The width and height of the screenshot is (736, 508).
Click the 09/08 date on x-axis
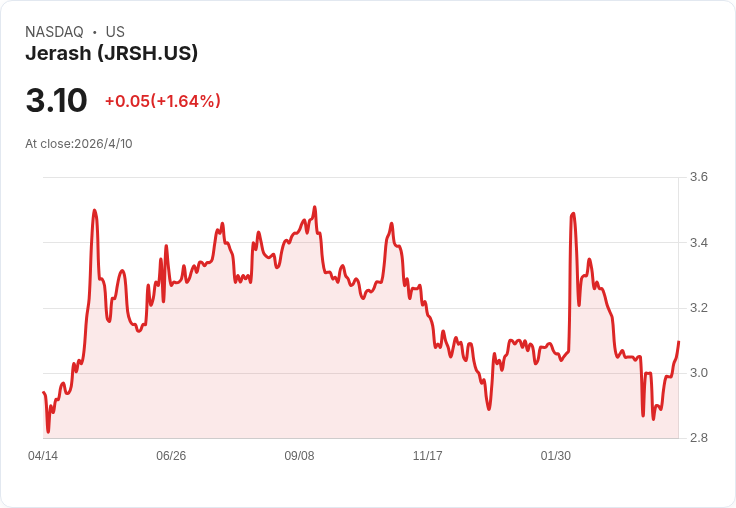[x=299, y=456]
